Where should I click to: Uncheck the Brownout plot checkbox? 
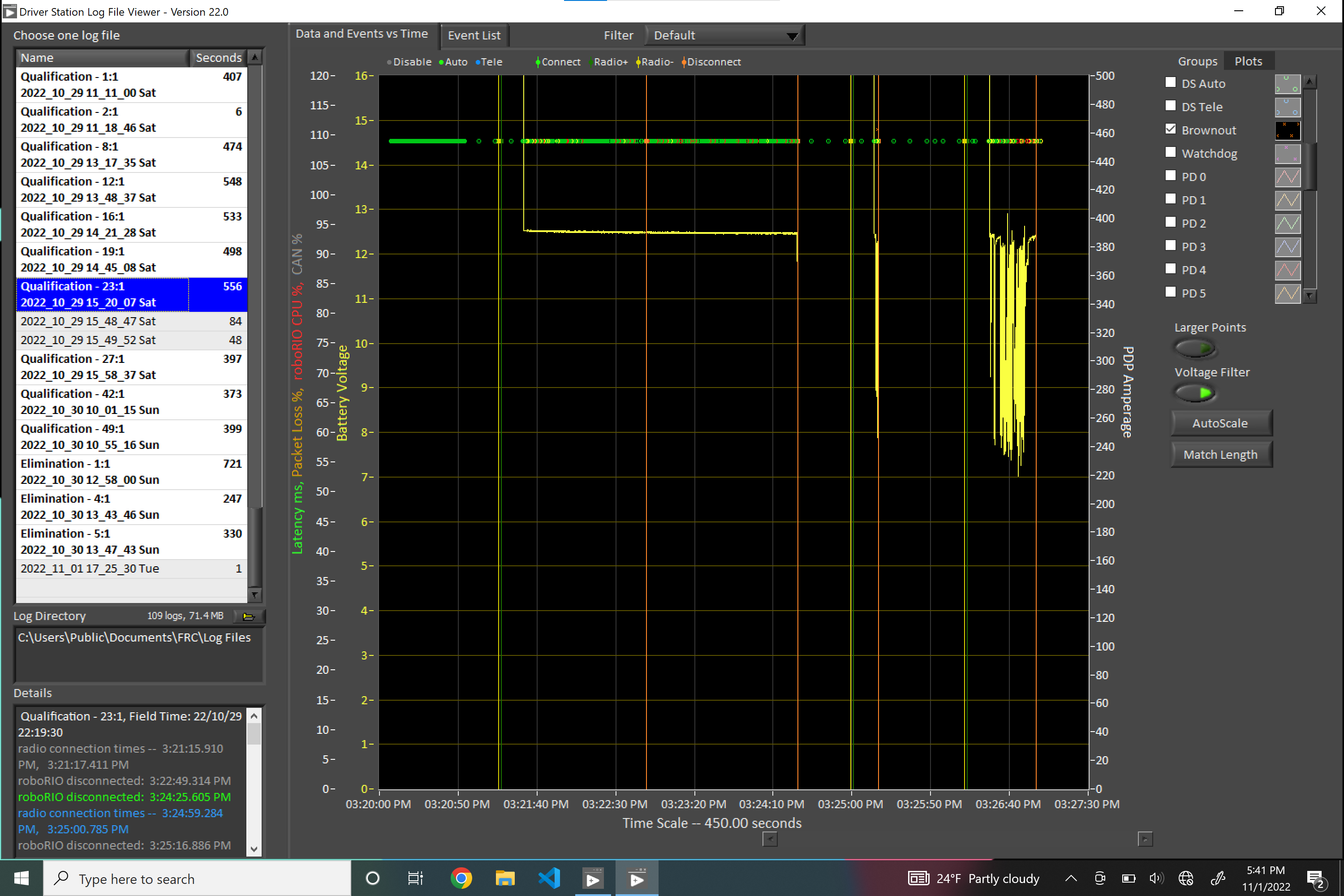(x=1170, y=129)
